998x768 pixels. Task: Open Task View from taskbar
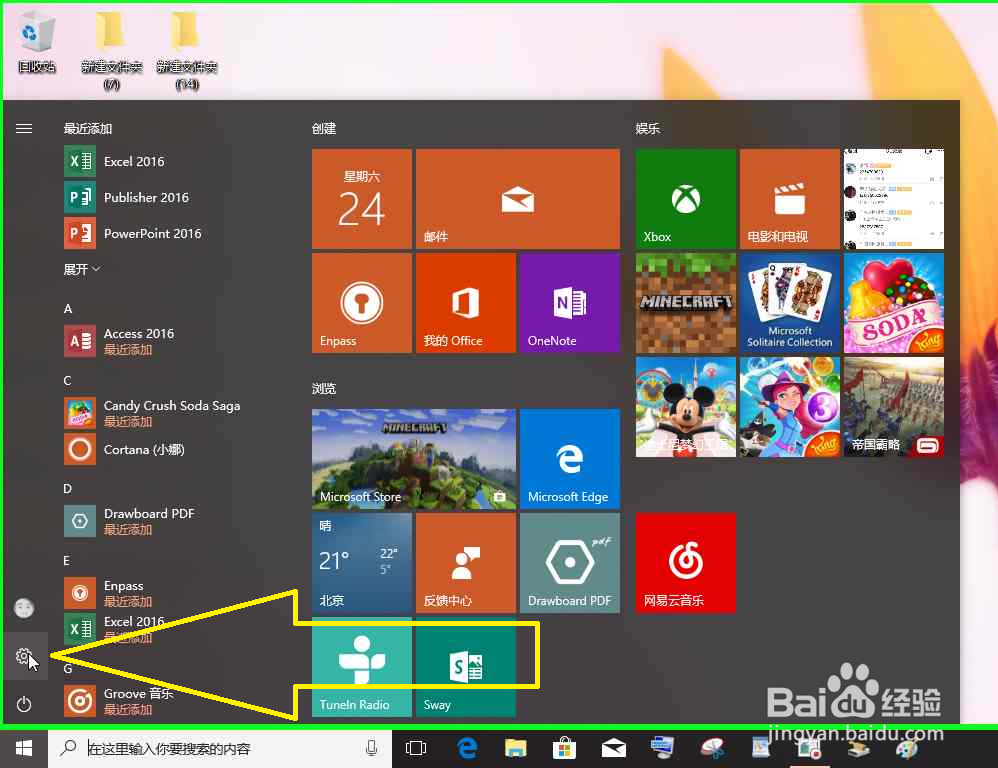(x=416, y=748)
